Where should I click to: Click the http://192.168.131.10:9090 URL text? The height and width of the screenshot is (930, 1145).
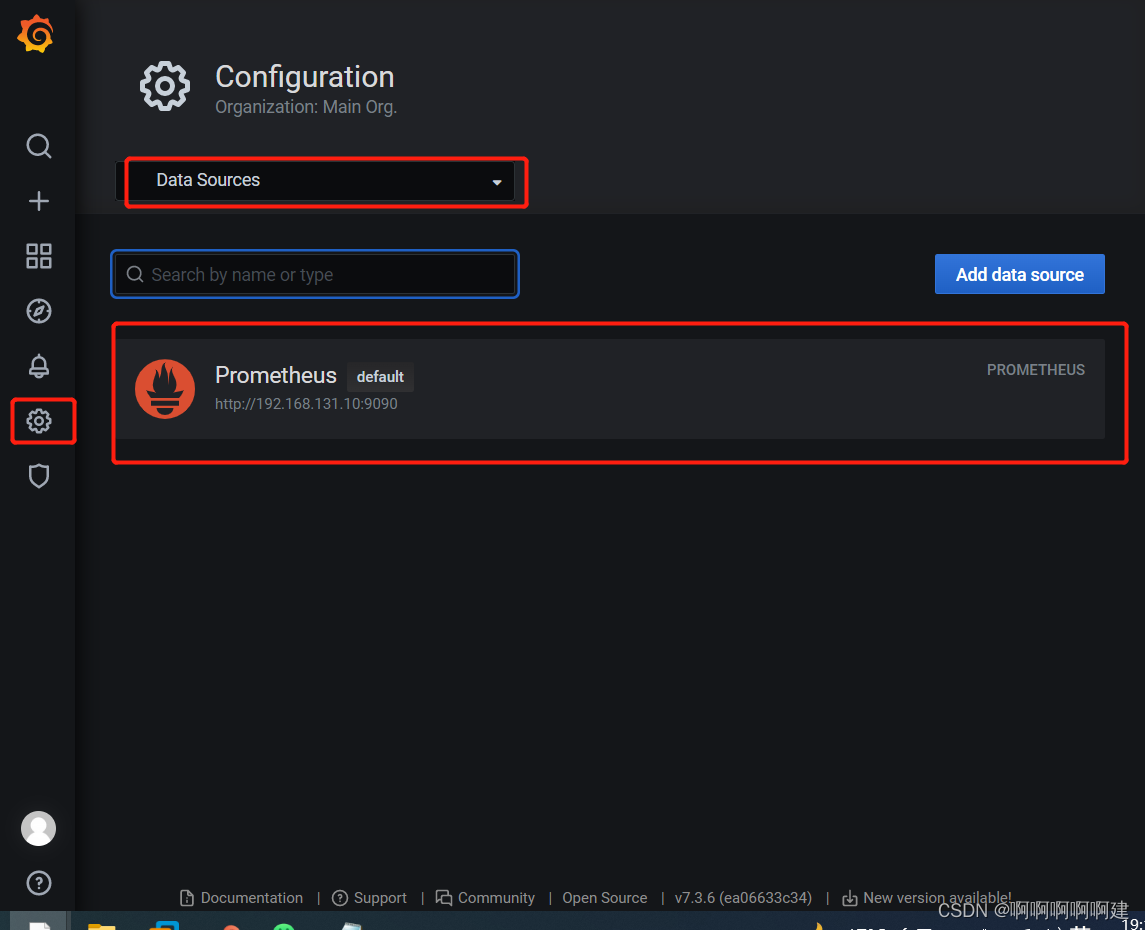coord(306,404)
